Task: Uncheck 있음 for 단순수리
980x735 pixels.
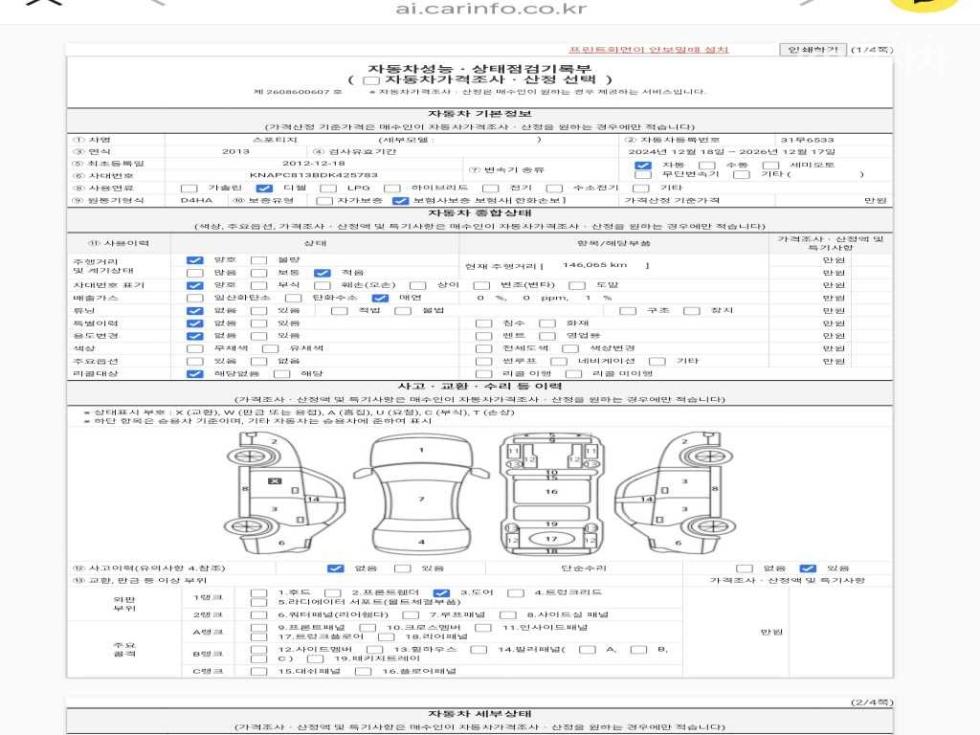Action: pyautogui.click(x=808, y=568)
